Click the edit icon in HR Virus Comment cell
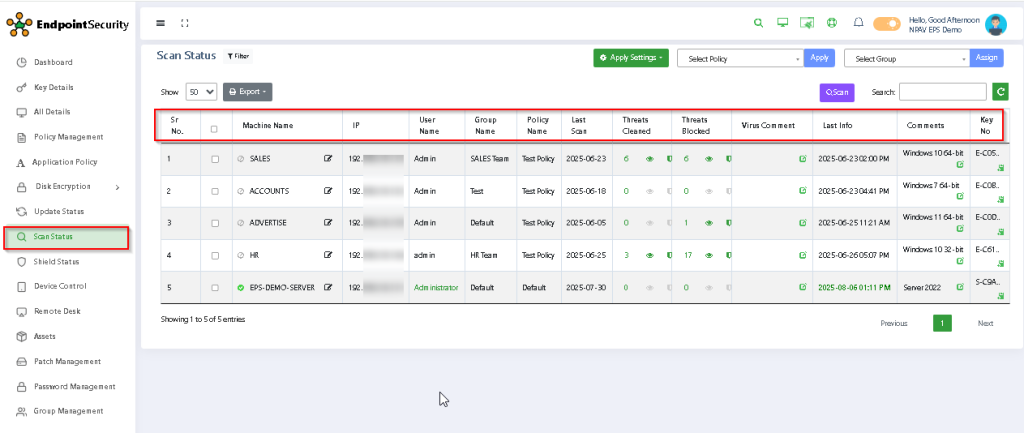 click(802, 255)
